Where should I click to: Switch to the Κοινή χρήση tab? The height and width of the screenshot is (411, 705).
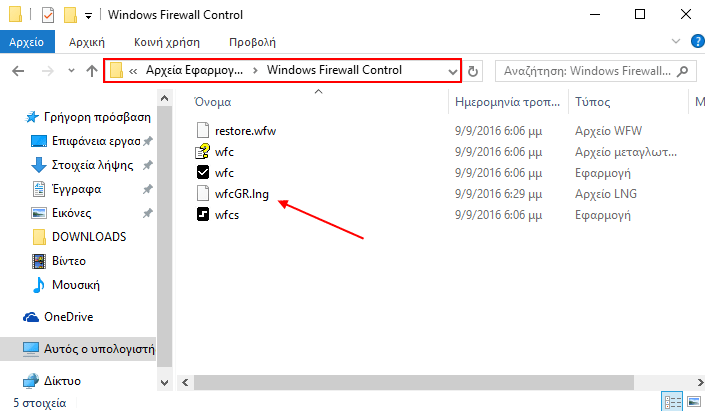click(x=166, y=42)
